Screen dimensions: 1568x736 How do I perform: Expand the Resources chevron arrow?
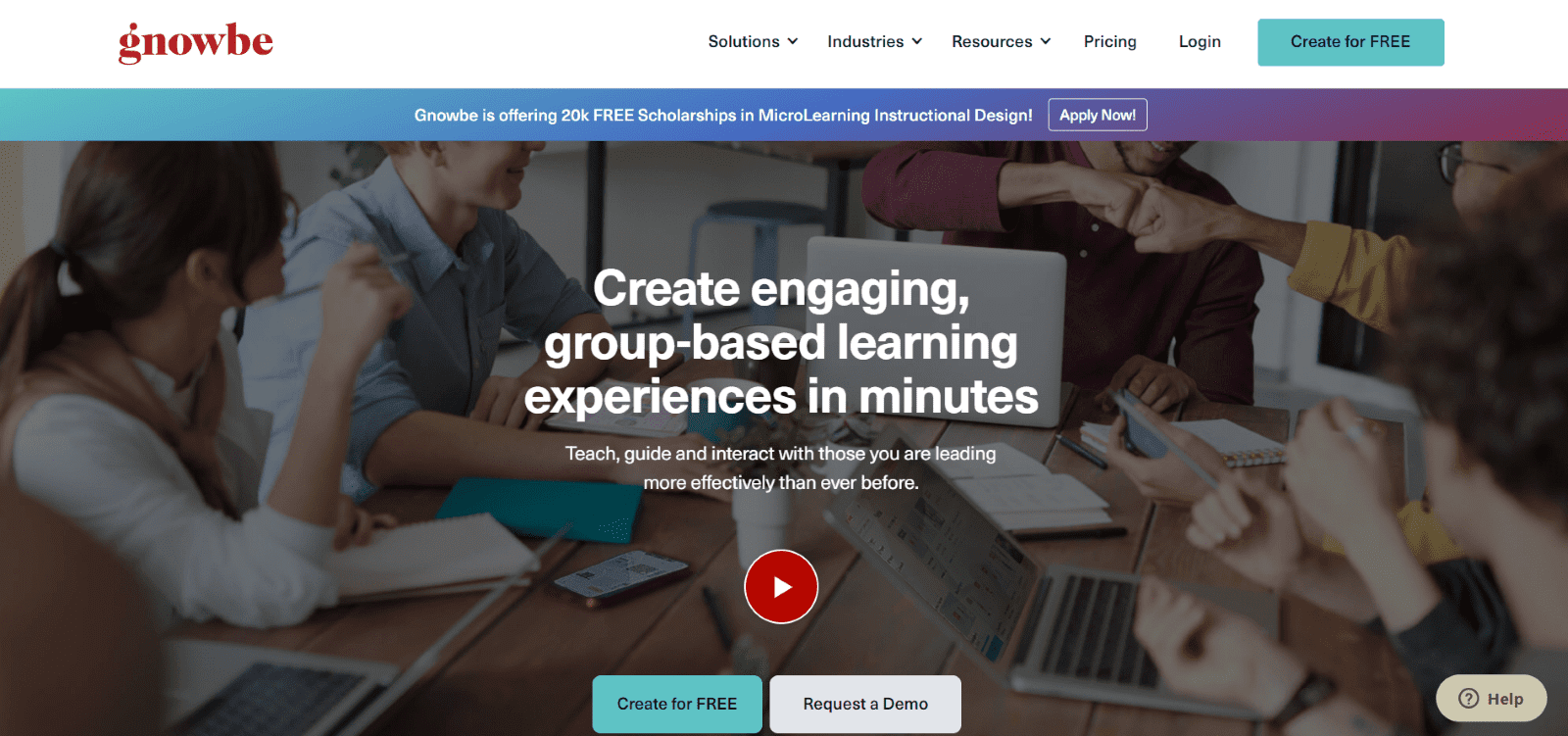[x=1046, y=41]
